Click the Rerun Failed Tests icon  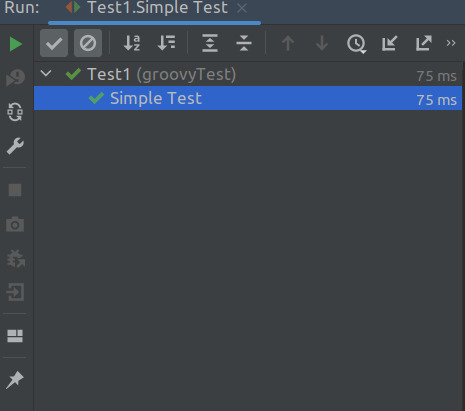[15, 78]
